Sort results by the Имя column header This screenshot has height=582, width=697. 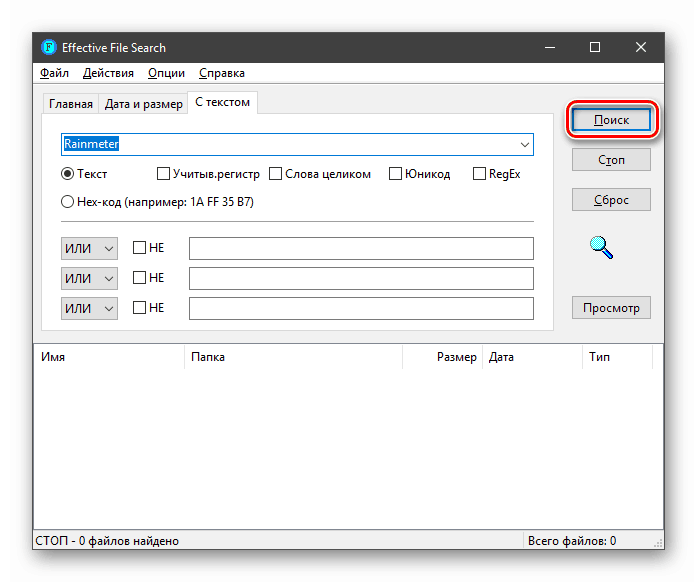tap(109, 357)
